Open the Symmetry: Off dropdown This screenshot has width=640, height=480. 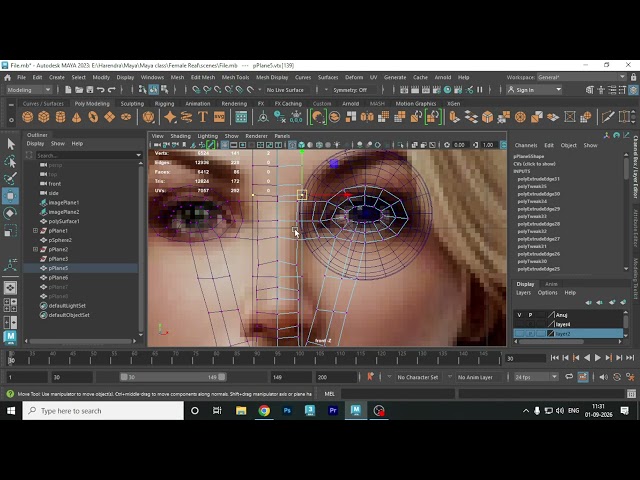pyautogui.click(x=349, y=90)
